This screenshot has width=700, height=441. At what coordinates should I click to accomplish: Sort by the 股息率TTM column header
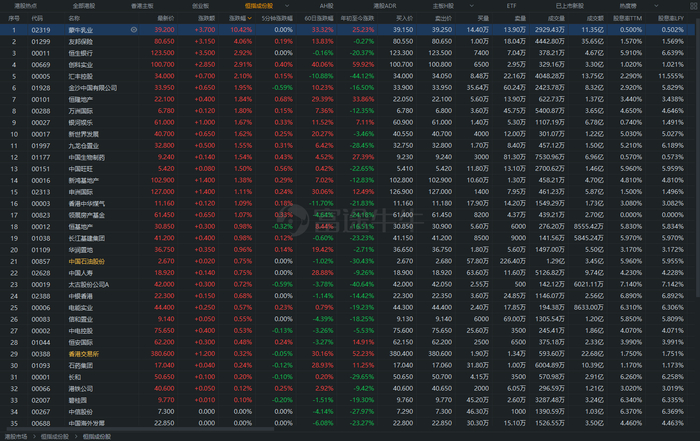628,18
